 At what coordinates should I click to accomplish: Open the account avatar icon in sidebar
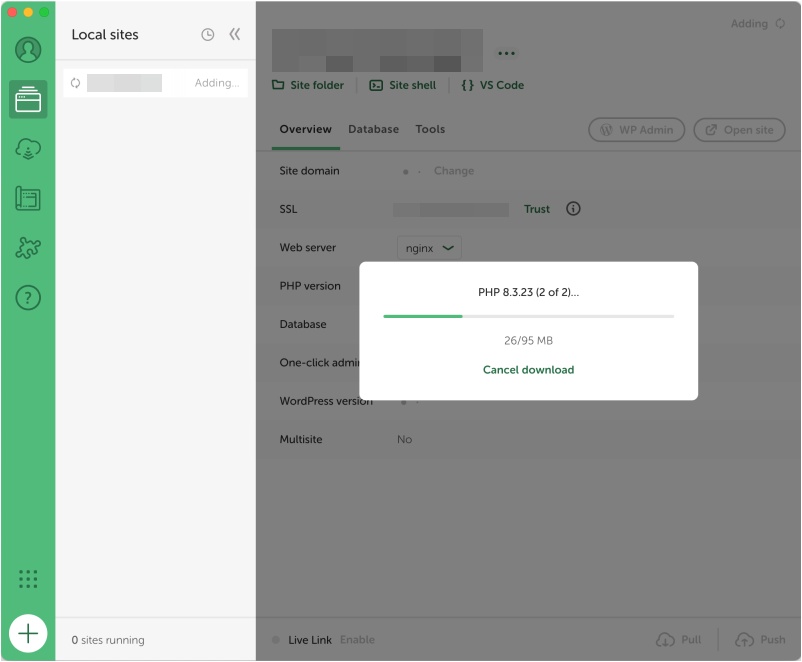tap(28, 49)
